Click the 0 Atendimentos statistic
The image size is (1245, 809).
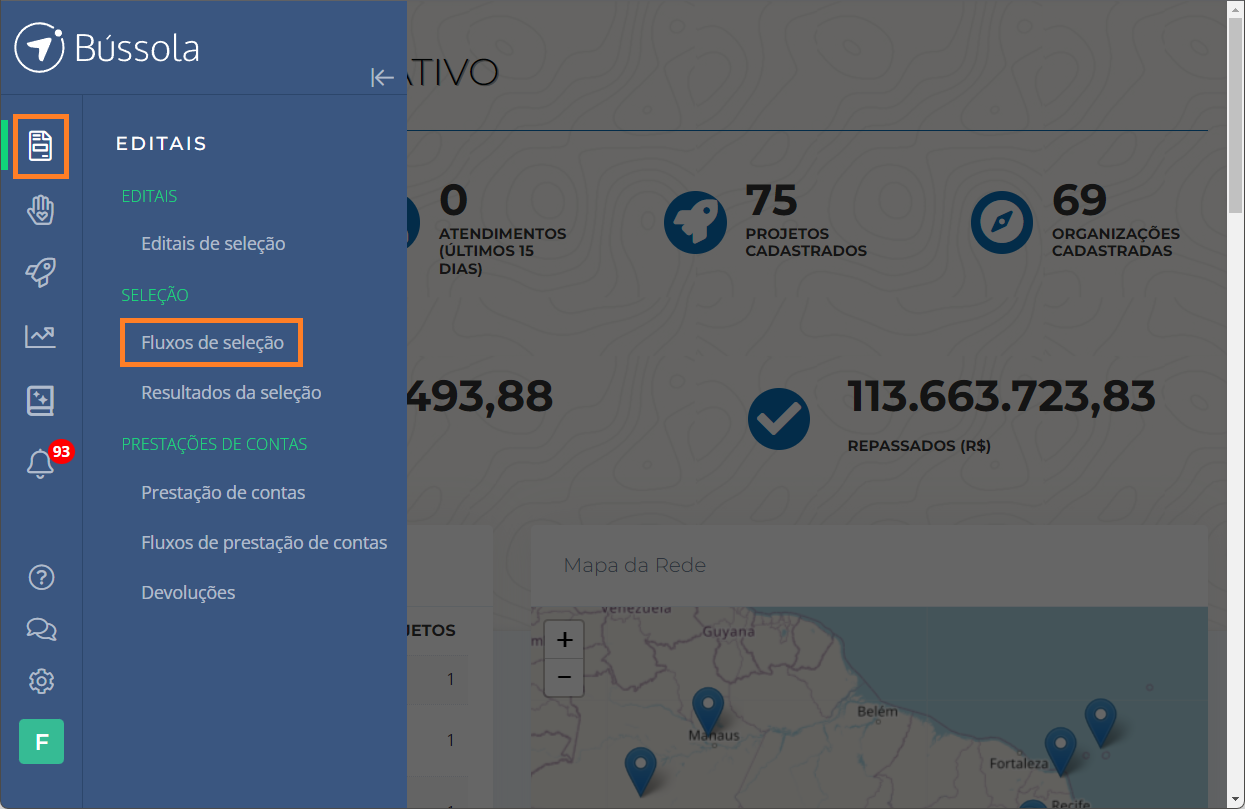point(503,229)
